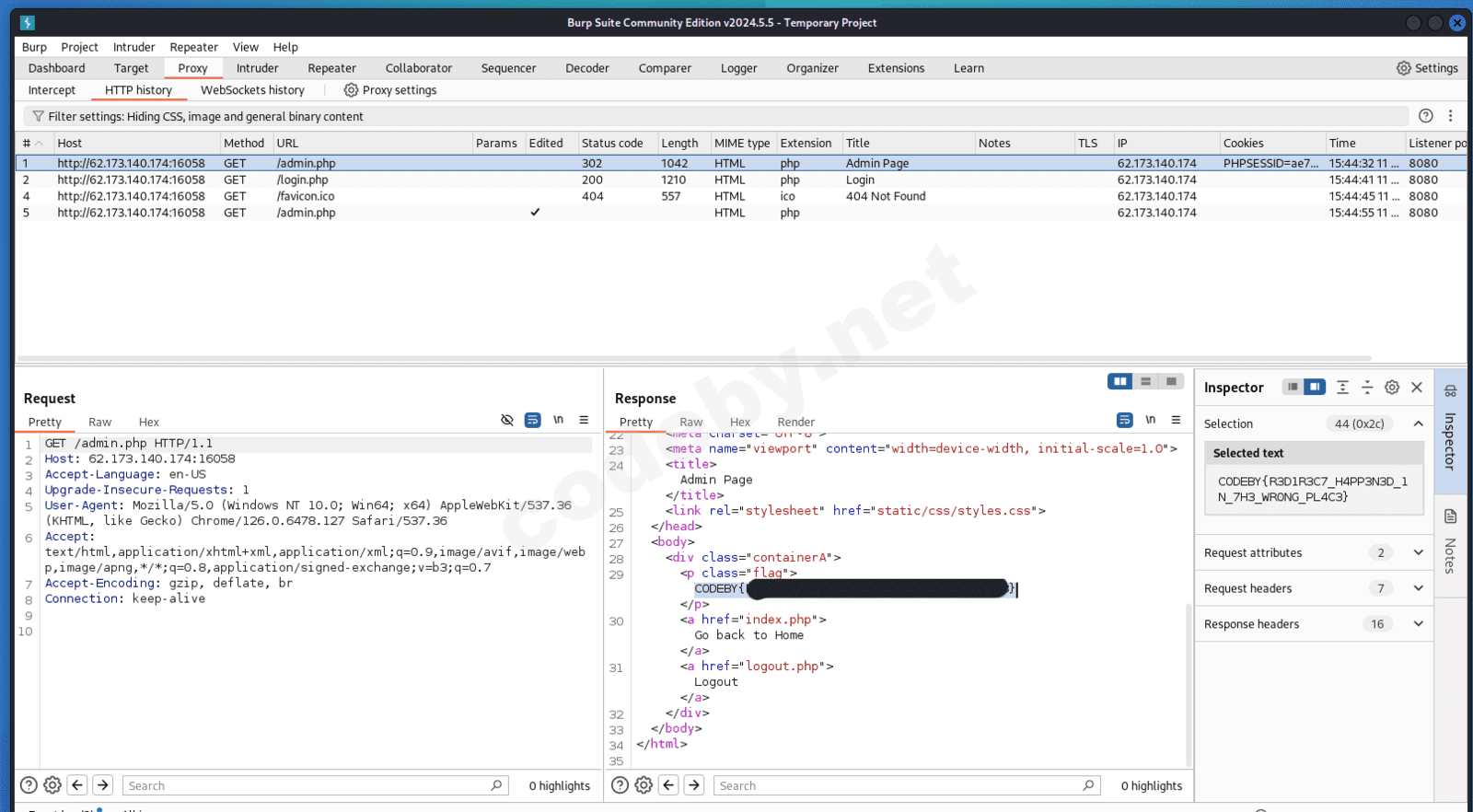The image size is (1473, 812).
Task: Close the Inspector panel
Action: (1417, 388)
